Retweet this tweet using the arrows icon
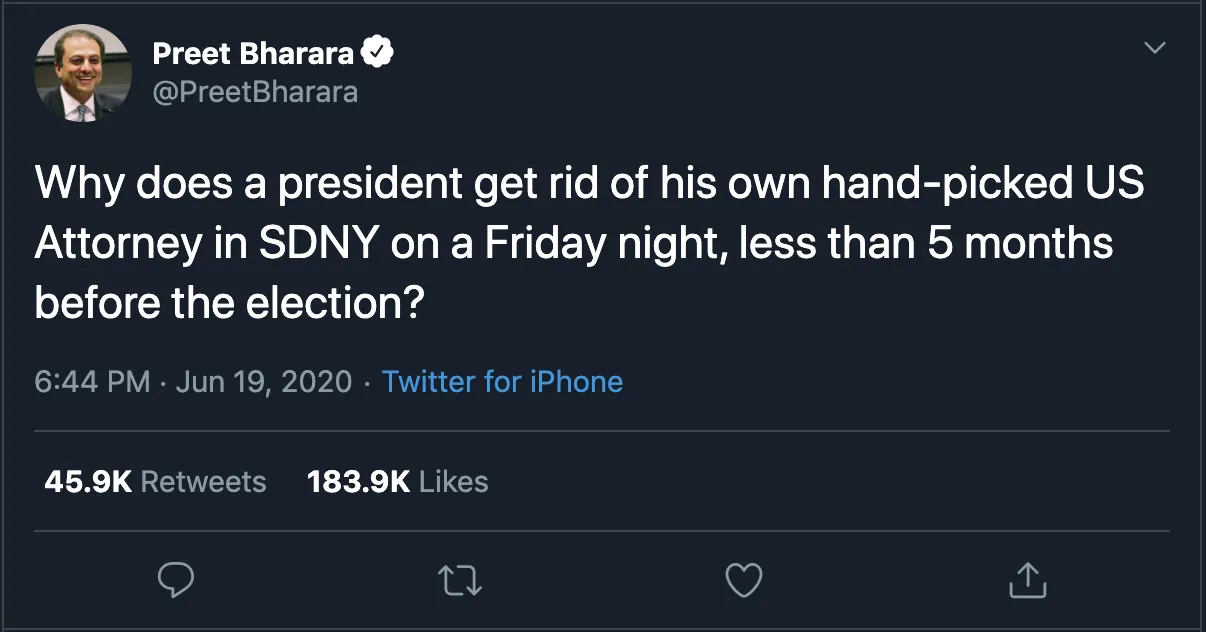This screenshot has height=632, width=1206. [460, 579]
